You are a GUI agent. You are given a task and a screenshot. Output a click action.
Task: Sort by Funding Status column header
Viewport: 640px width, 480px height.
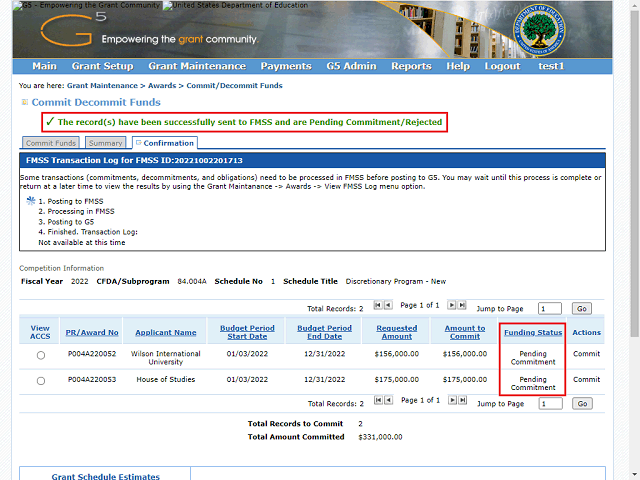point(533,332)
